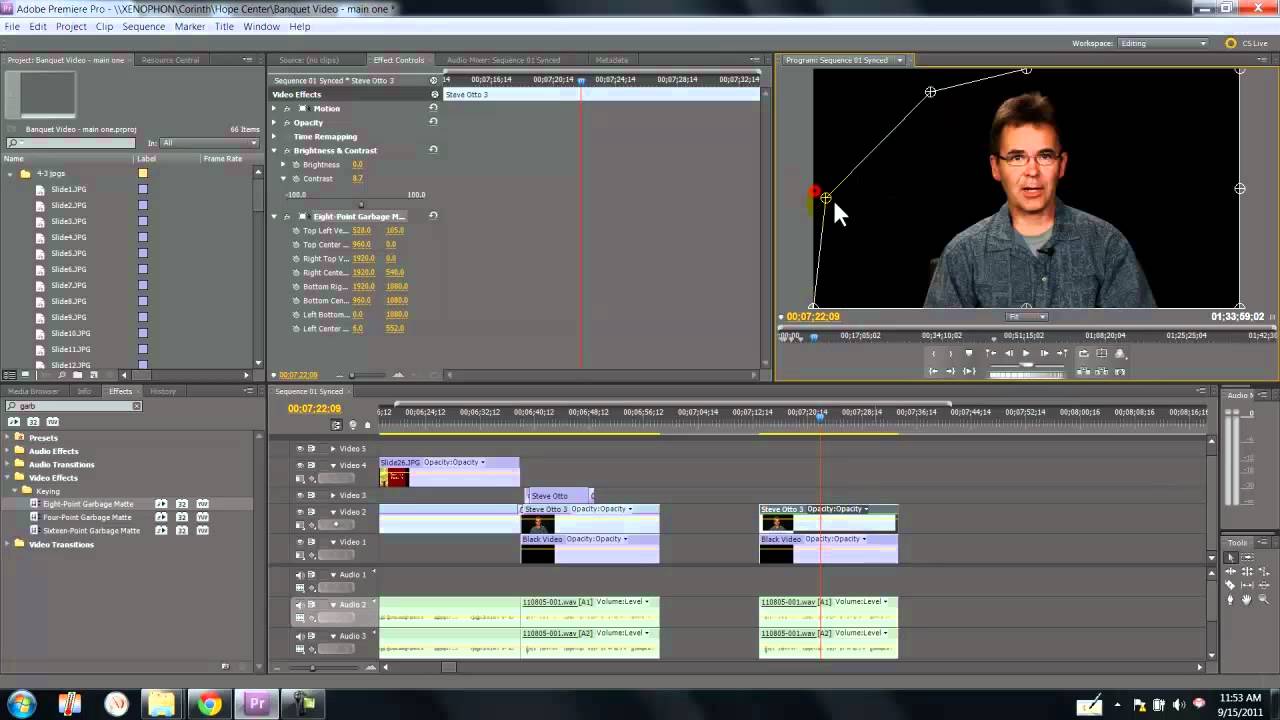1280x720 pixels.
Task: Hide the Video 2 track output
Action: (299, 512)
